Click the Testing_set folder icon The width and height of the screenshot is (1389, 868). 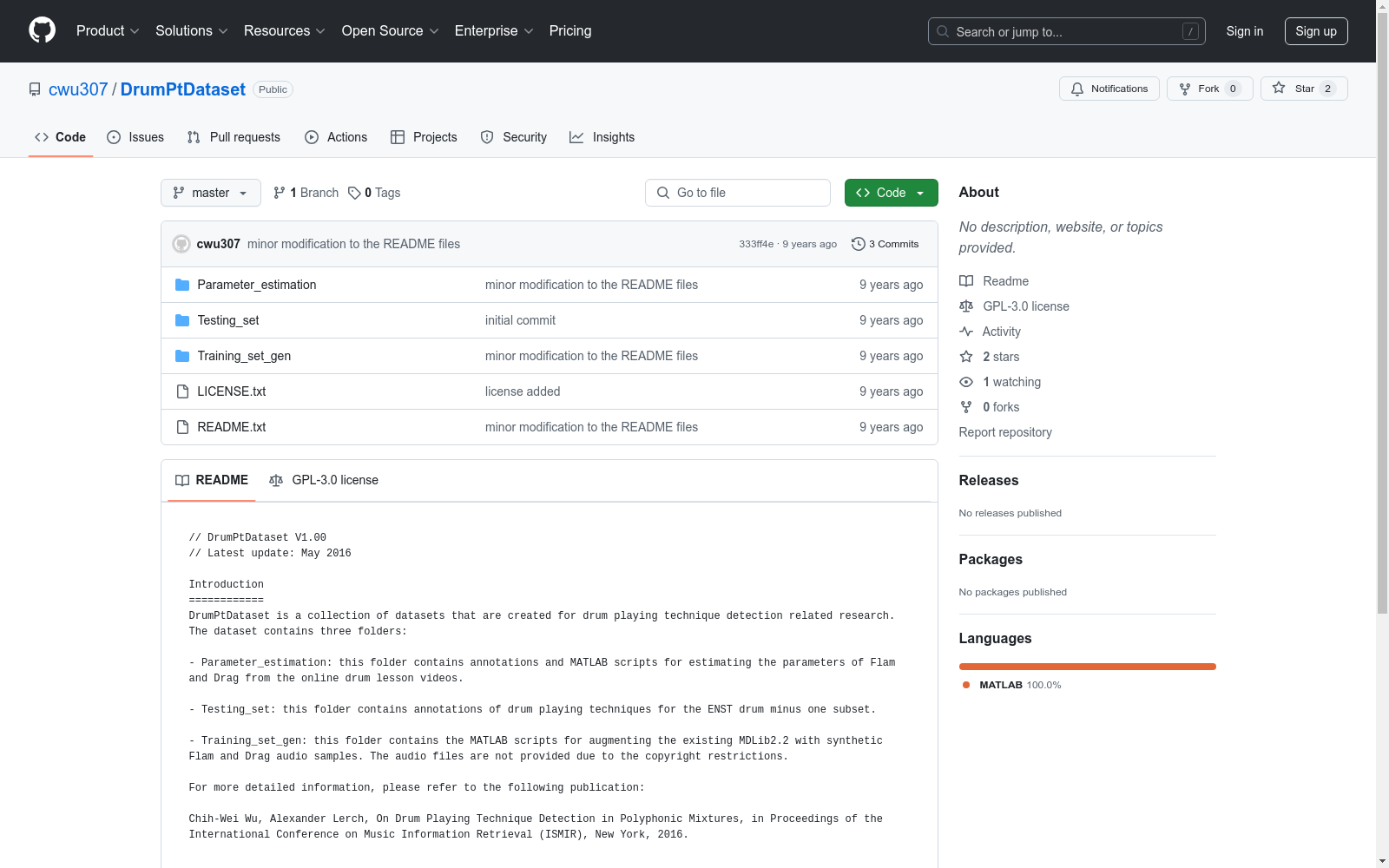182,320
